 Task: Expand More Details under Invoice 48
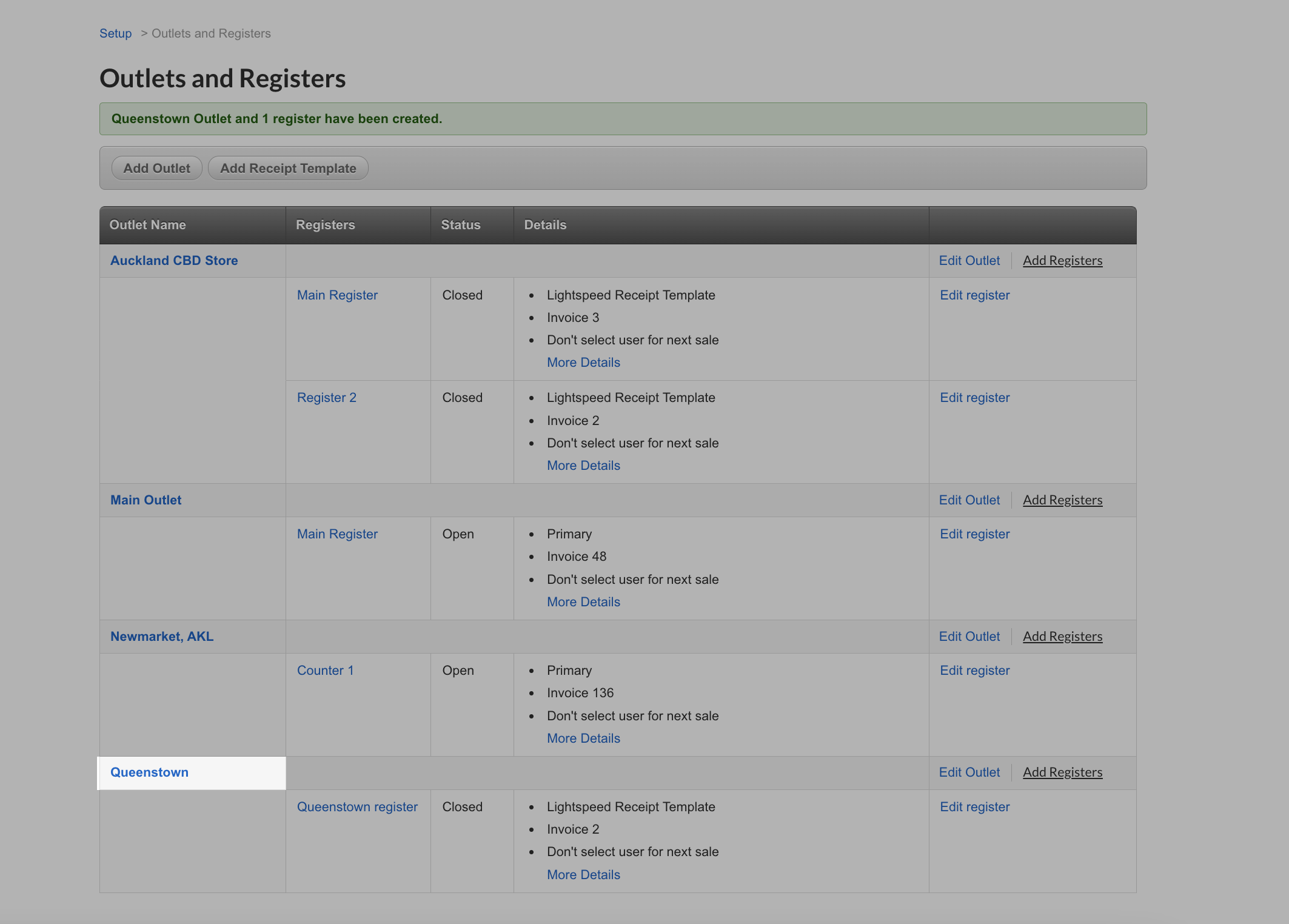(583, 602)
